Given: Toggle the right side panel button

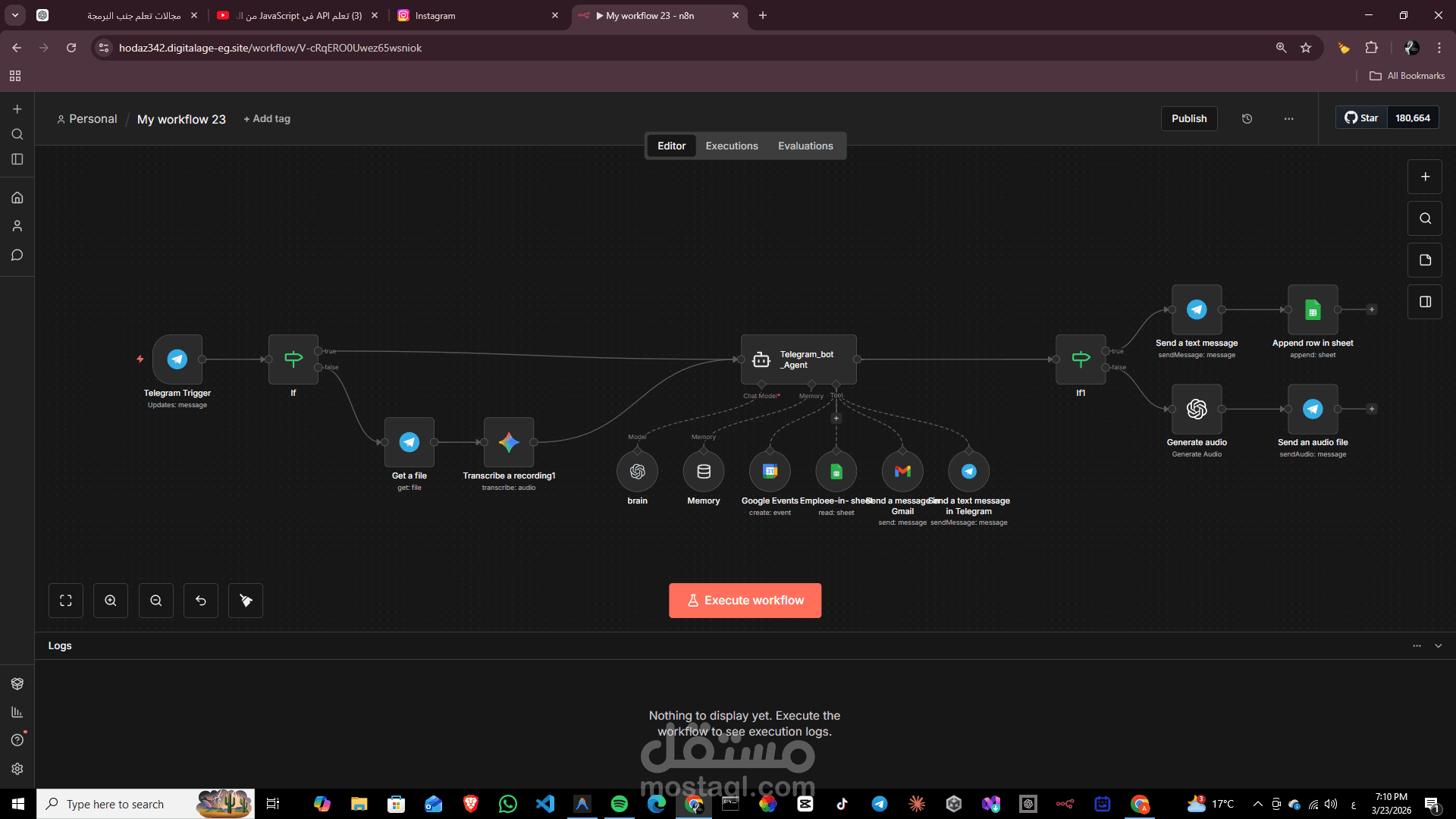Looking at the screenshot, I should pos(1425,302).
